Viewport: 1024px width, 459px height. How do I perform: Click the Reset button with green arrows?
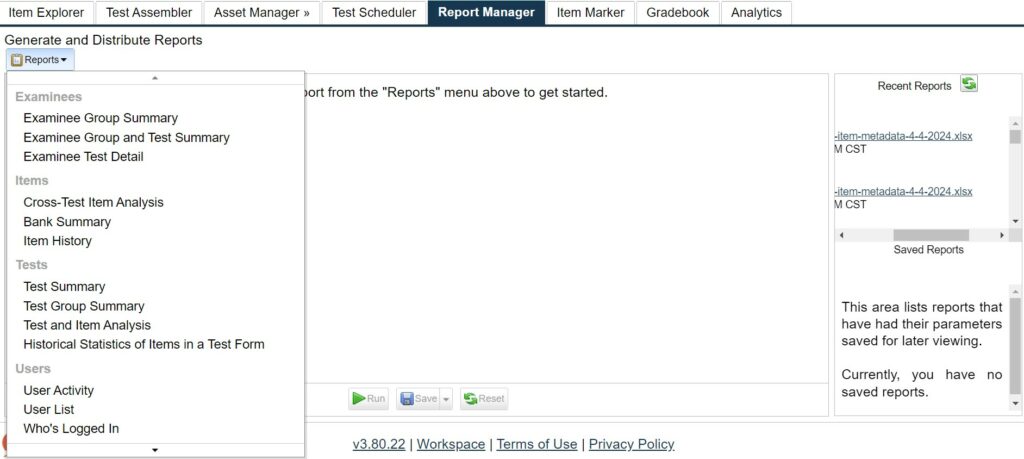[x=484, y=398]
